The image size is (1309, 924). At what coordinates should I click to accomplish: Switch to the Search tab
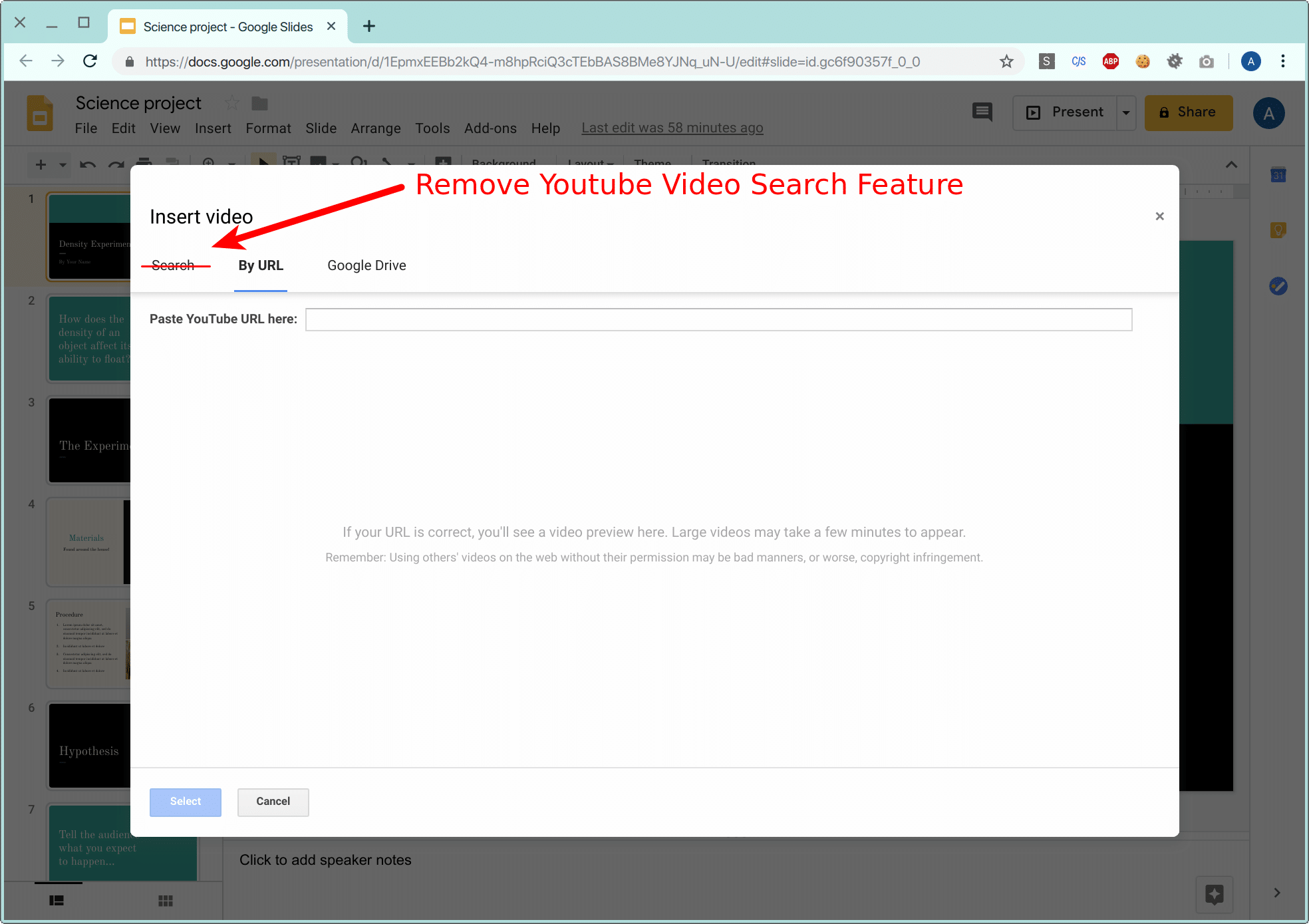pos(173,265)
